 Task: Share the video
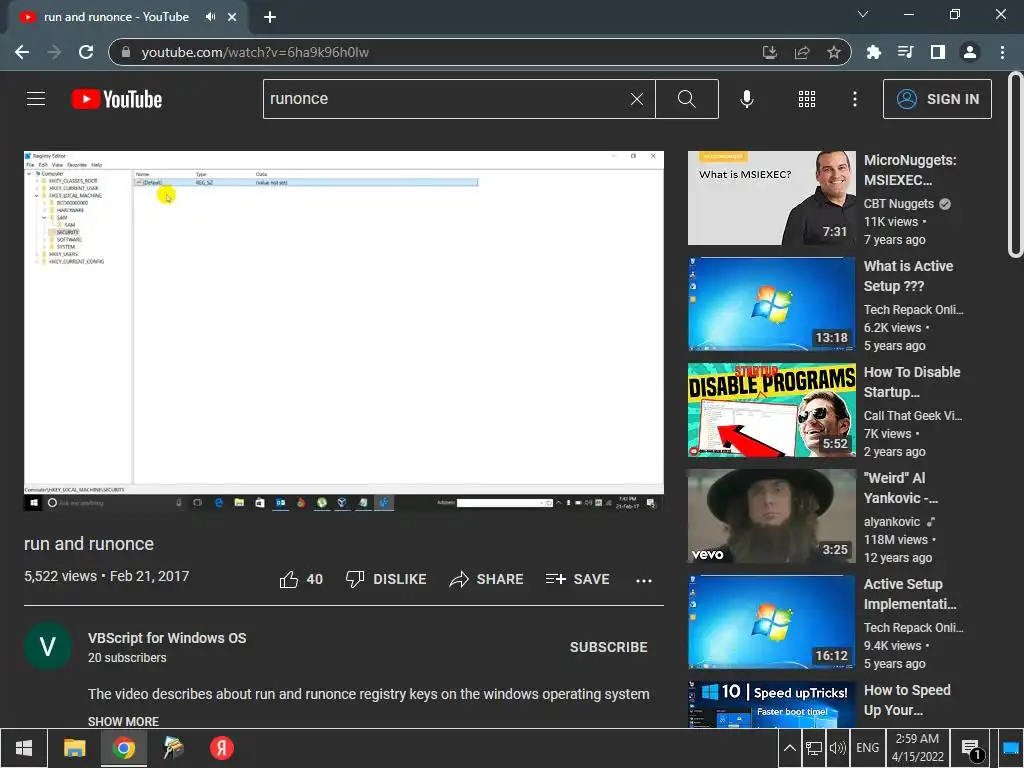487,579
